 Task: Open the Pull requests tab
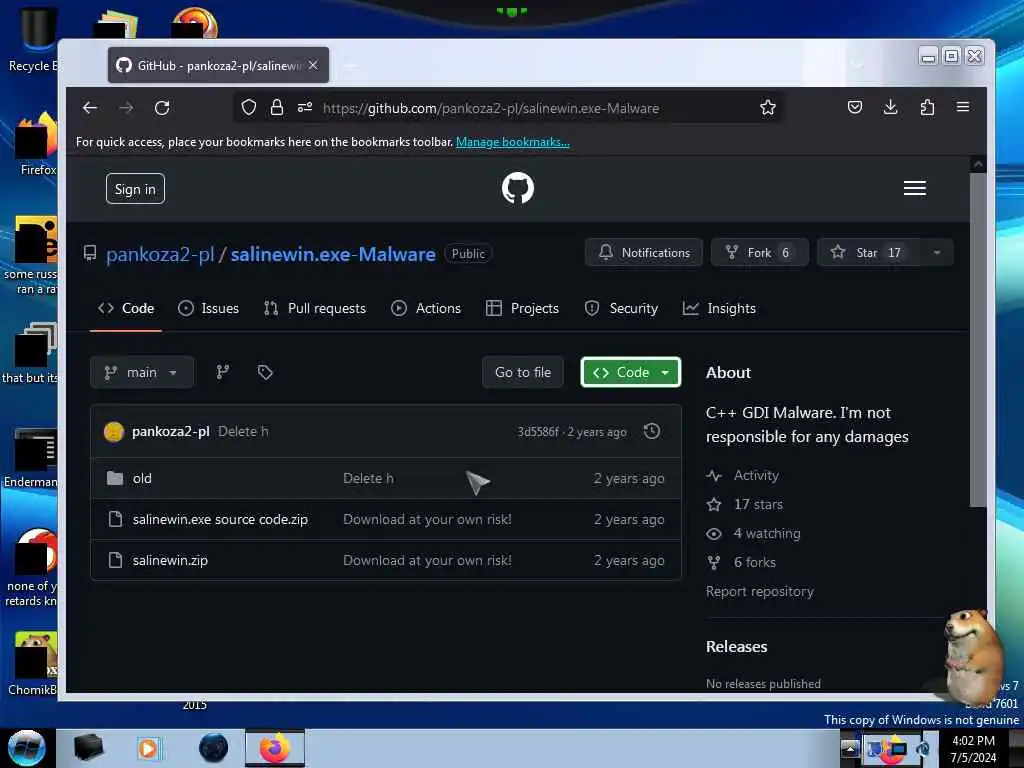(x=315, y=308)
